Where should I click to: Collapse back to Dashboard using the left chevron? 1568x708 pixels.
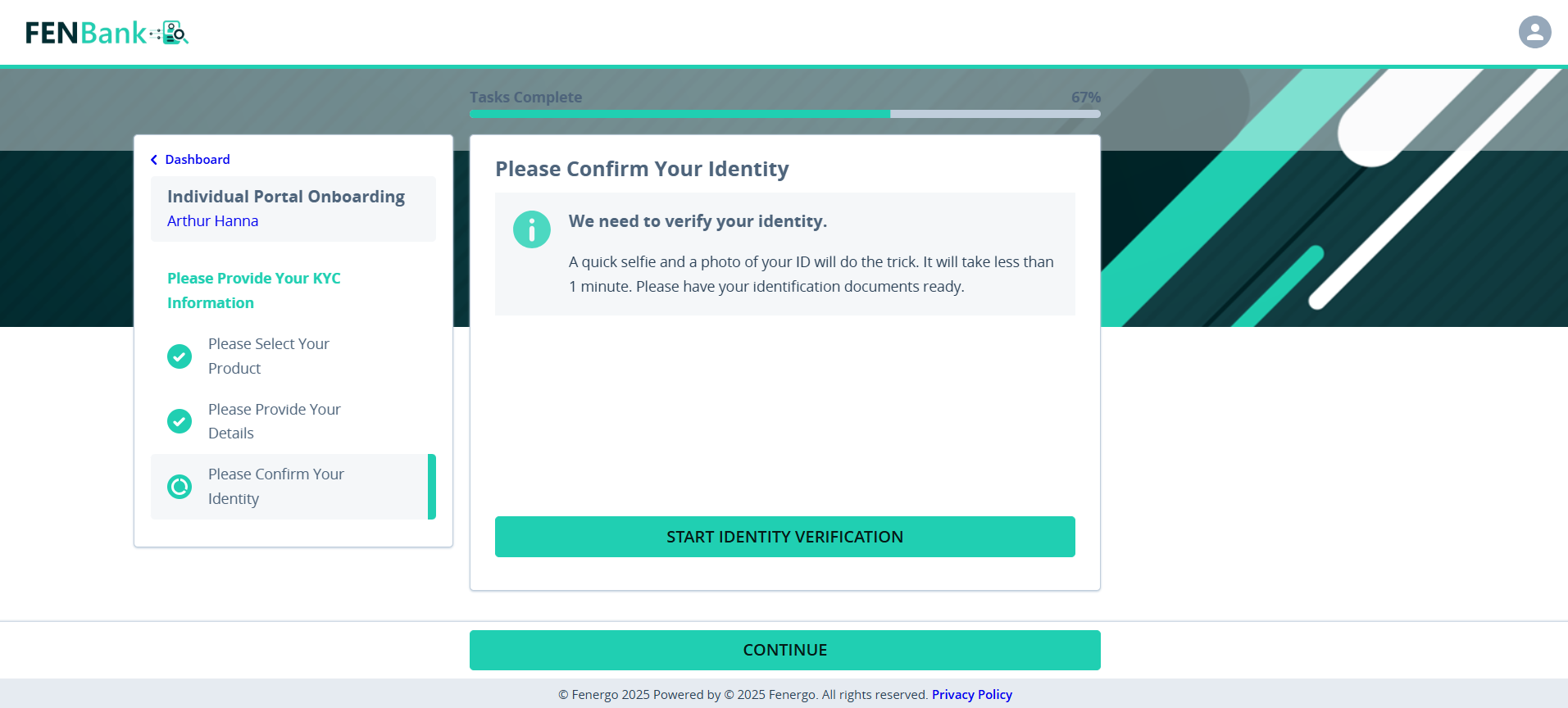[x=153, y=159]
